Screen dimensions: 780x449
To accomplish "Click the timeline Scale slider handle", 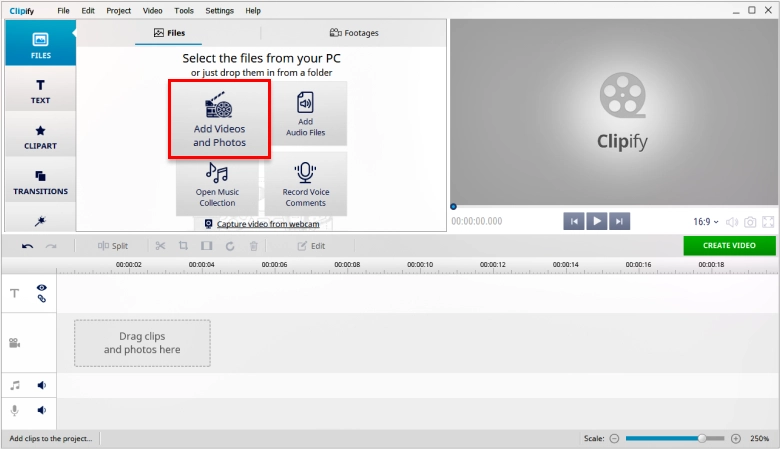I will pyautogui.click(x=702, y=438).
